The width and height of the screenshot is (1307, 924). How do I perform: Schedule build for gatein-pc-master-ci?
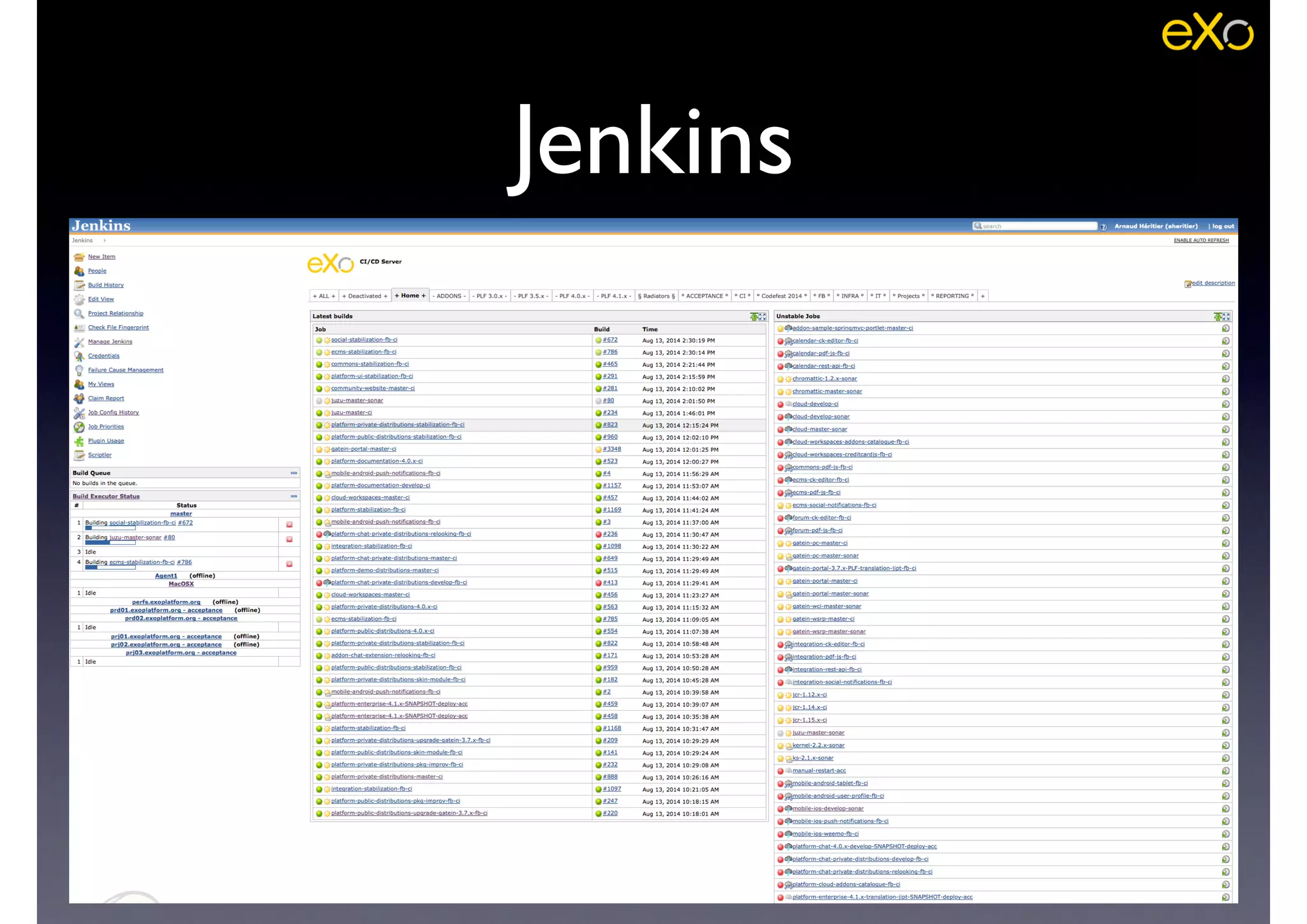pos(1225,544)
